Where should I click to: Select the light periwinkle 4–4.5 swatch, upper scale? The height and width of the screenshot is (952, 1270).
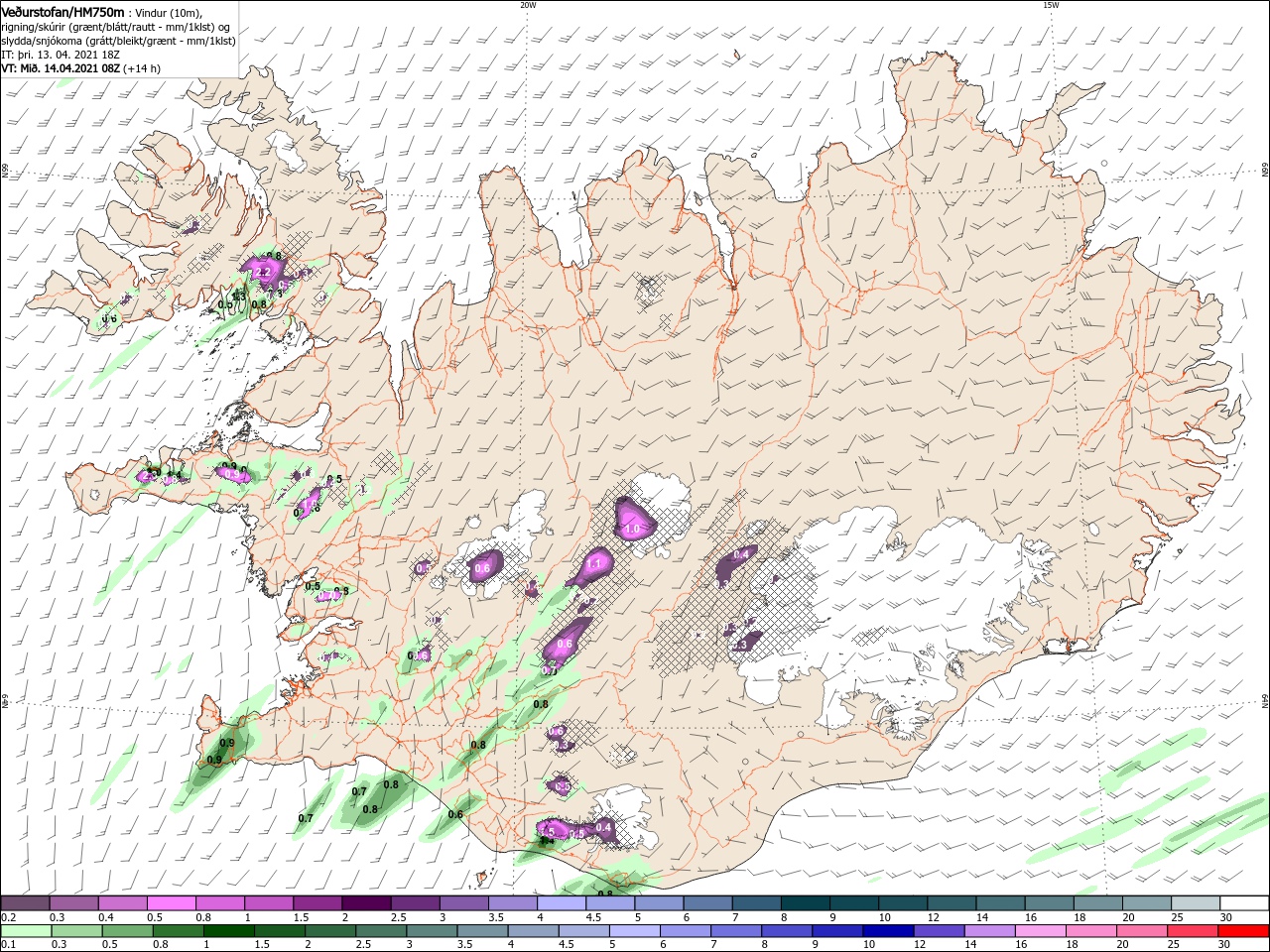point(561,903)
